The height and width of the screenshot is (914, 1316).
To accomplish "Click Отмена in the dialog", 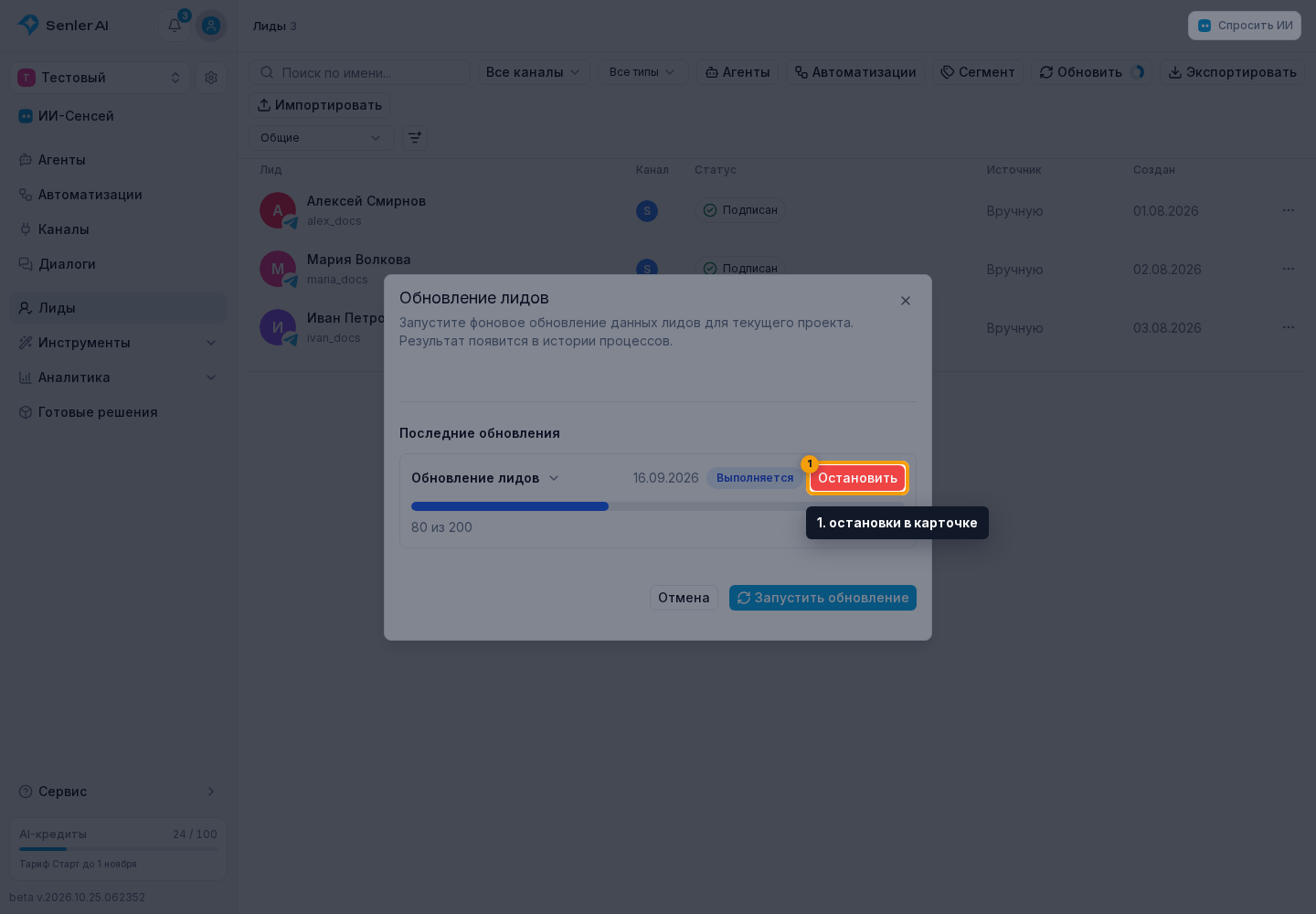I will 684,598.
